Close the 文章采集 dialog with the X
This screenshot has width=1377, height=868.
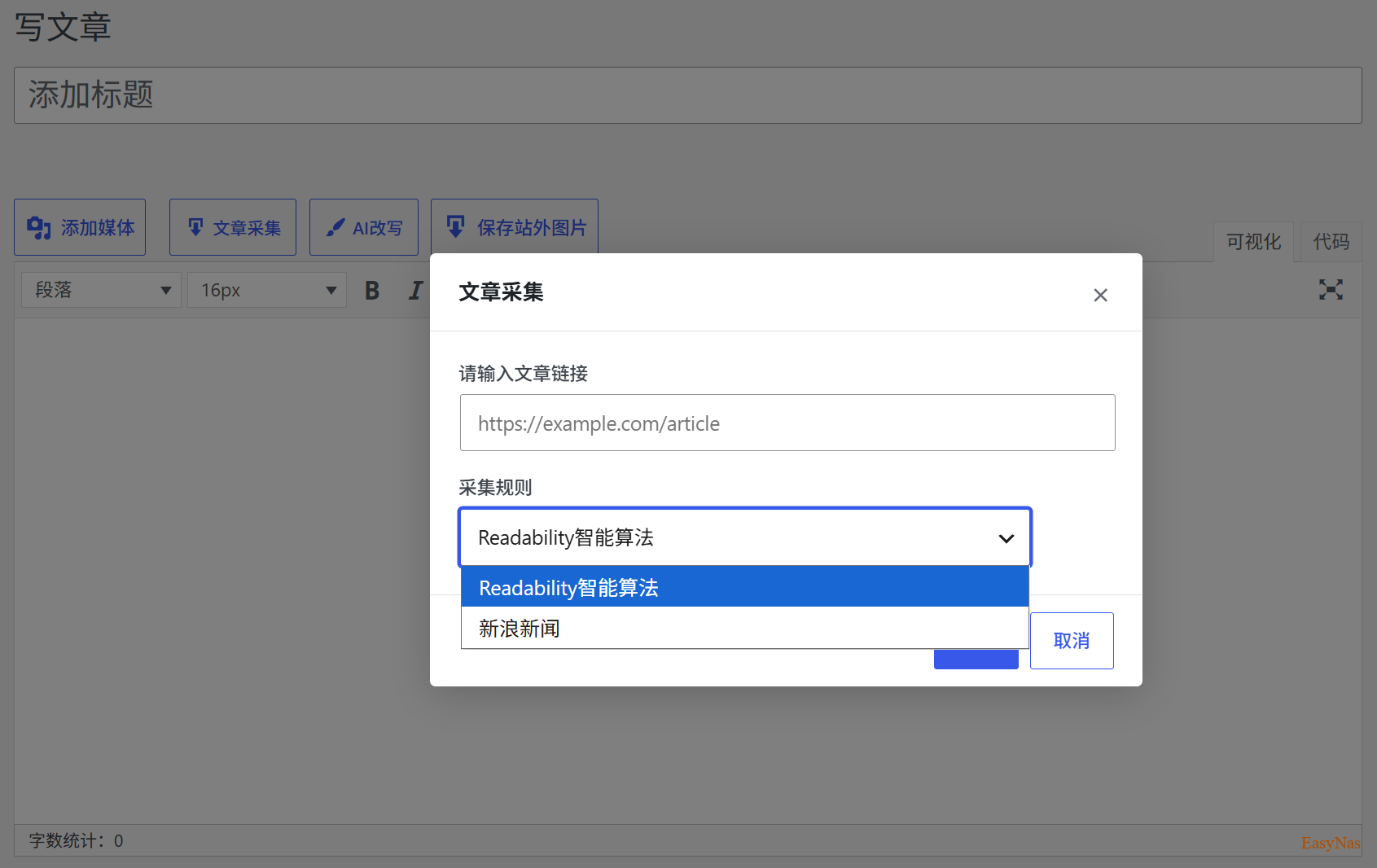1100,296
